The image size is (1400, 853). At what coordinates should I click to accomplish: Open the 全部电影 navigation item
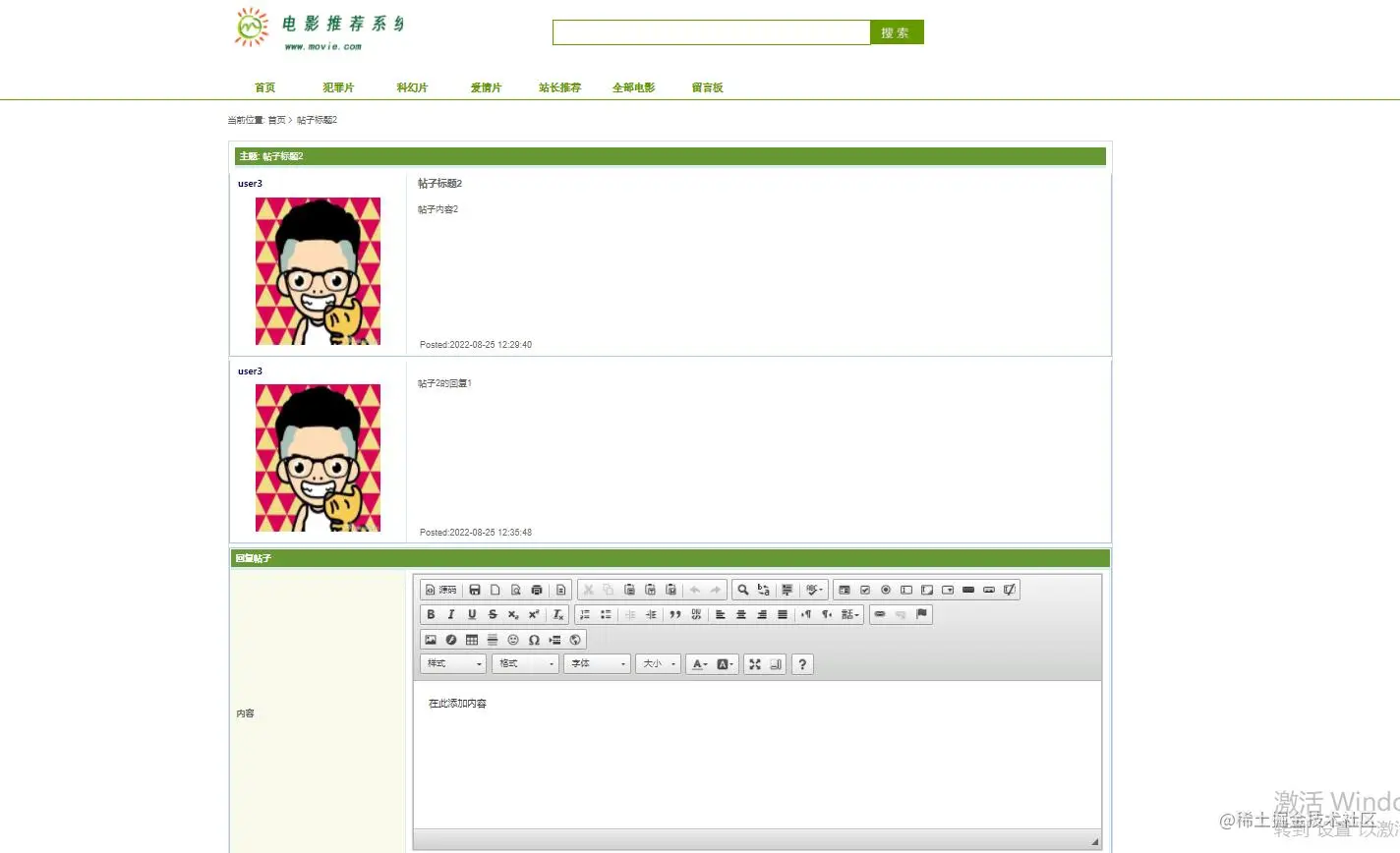click(x=633, y=87)
